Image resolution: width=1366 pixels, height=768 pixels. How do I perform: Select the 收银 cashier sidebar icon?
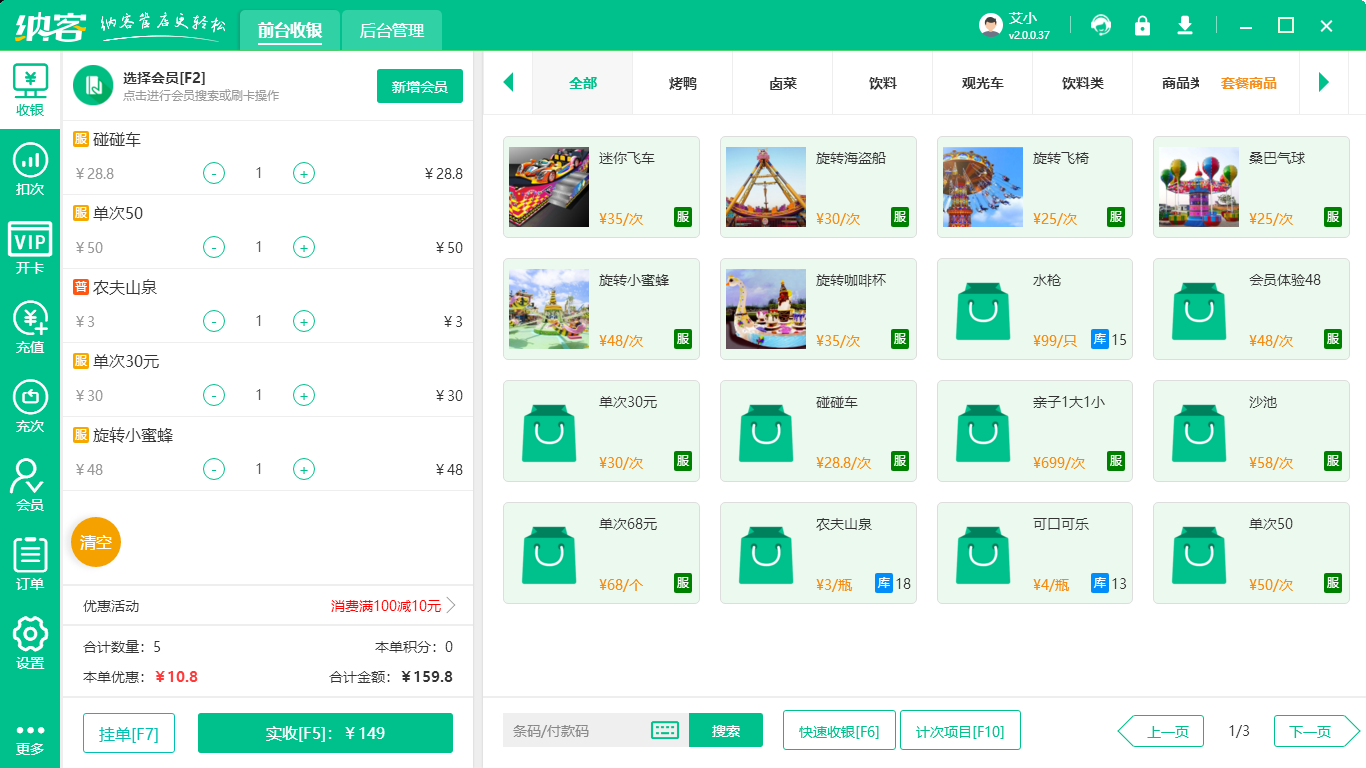click(x=31, y=86)
